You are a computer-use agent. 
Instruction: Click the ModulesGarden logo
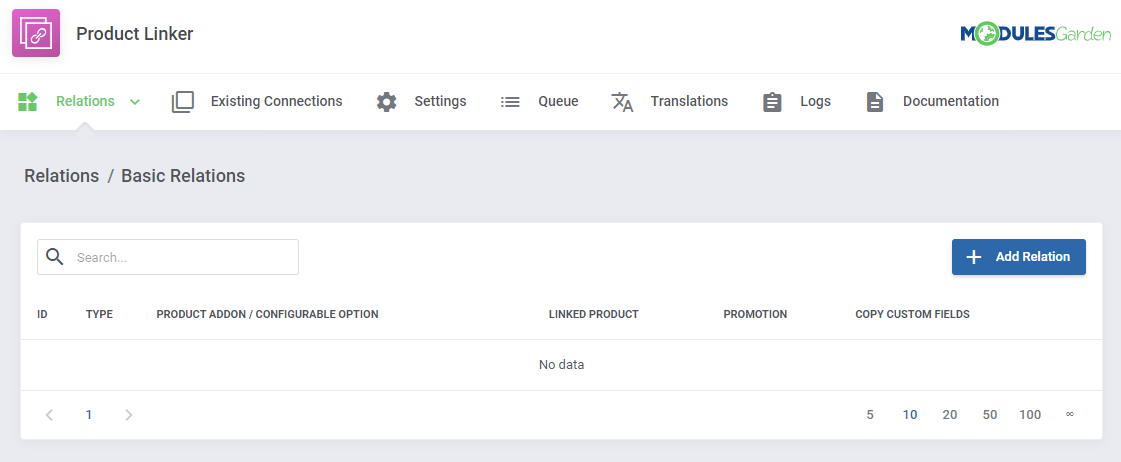(1035, 33)
